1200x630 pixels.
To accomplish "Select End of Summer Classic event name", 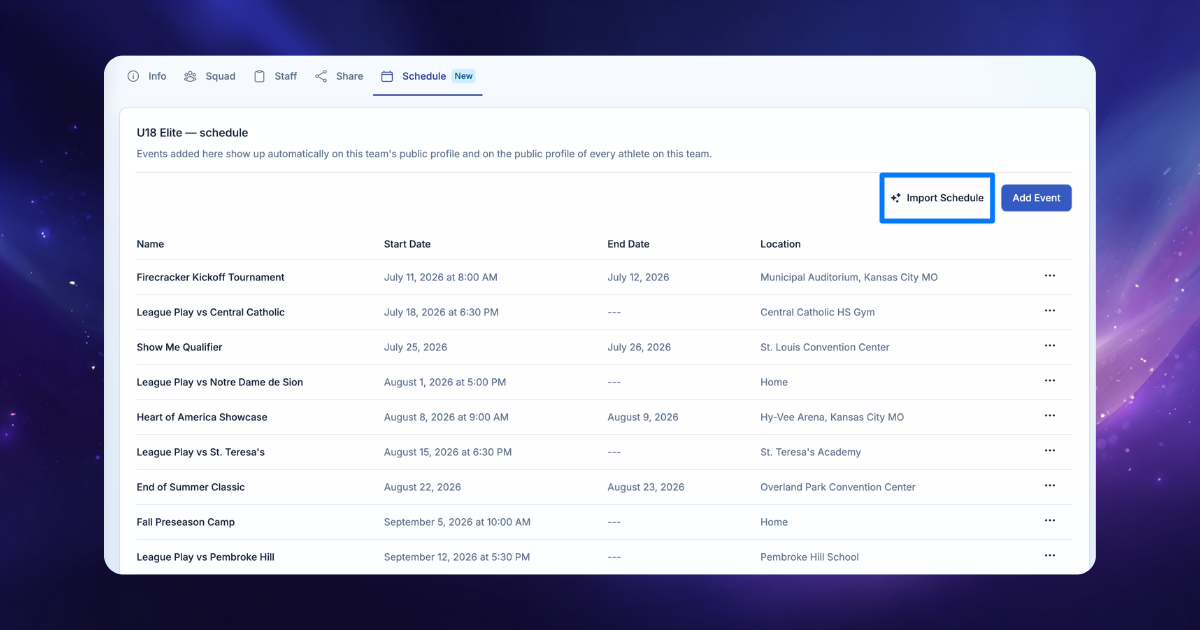I will coord(191,487).
